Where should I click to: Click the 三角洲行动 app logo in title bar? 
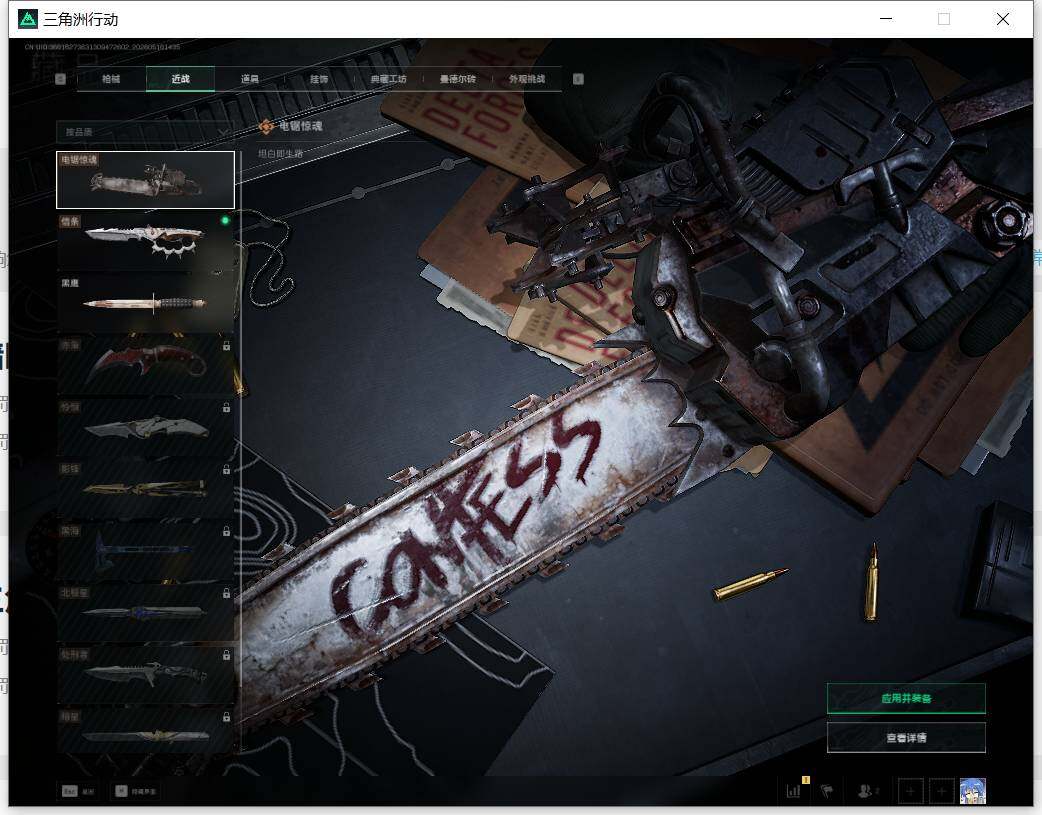(x=28, y=19)
